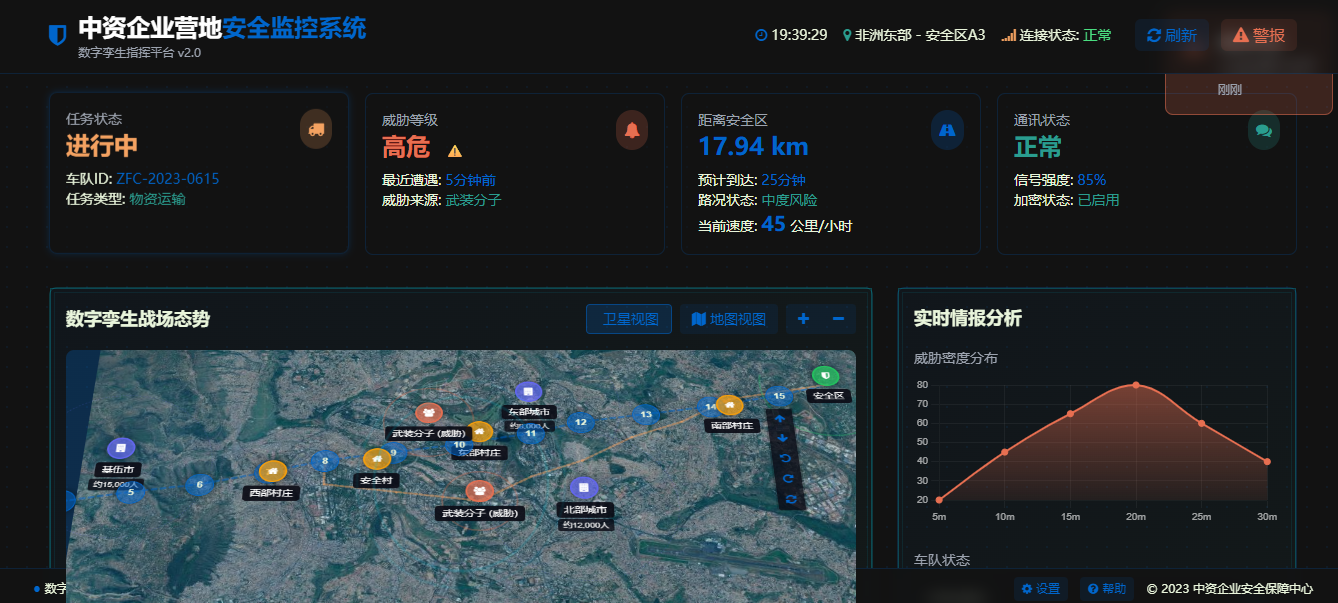
Task: Open 设置 settings in the footer
Action: pos(1040,589)
